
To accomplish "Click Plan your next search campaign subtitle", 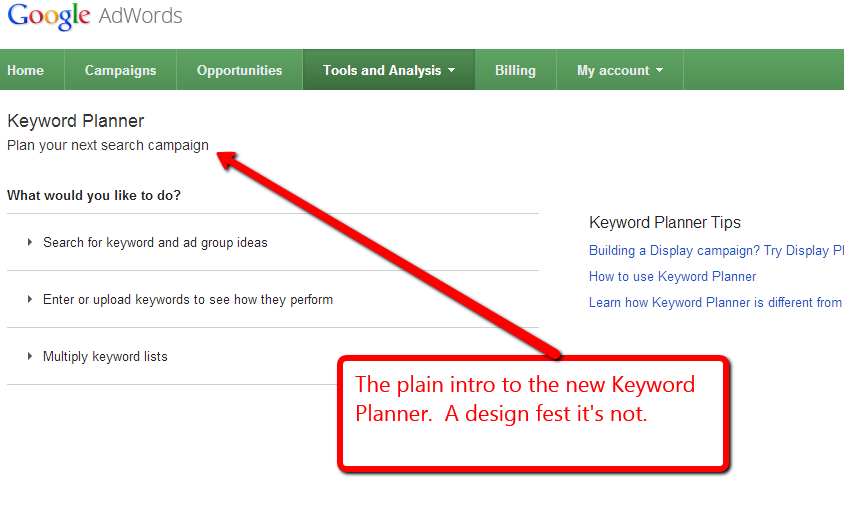I will pos(108,145).
